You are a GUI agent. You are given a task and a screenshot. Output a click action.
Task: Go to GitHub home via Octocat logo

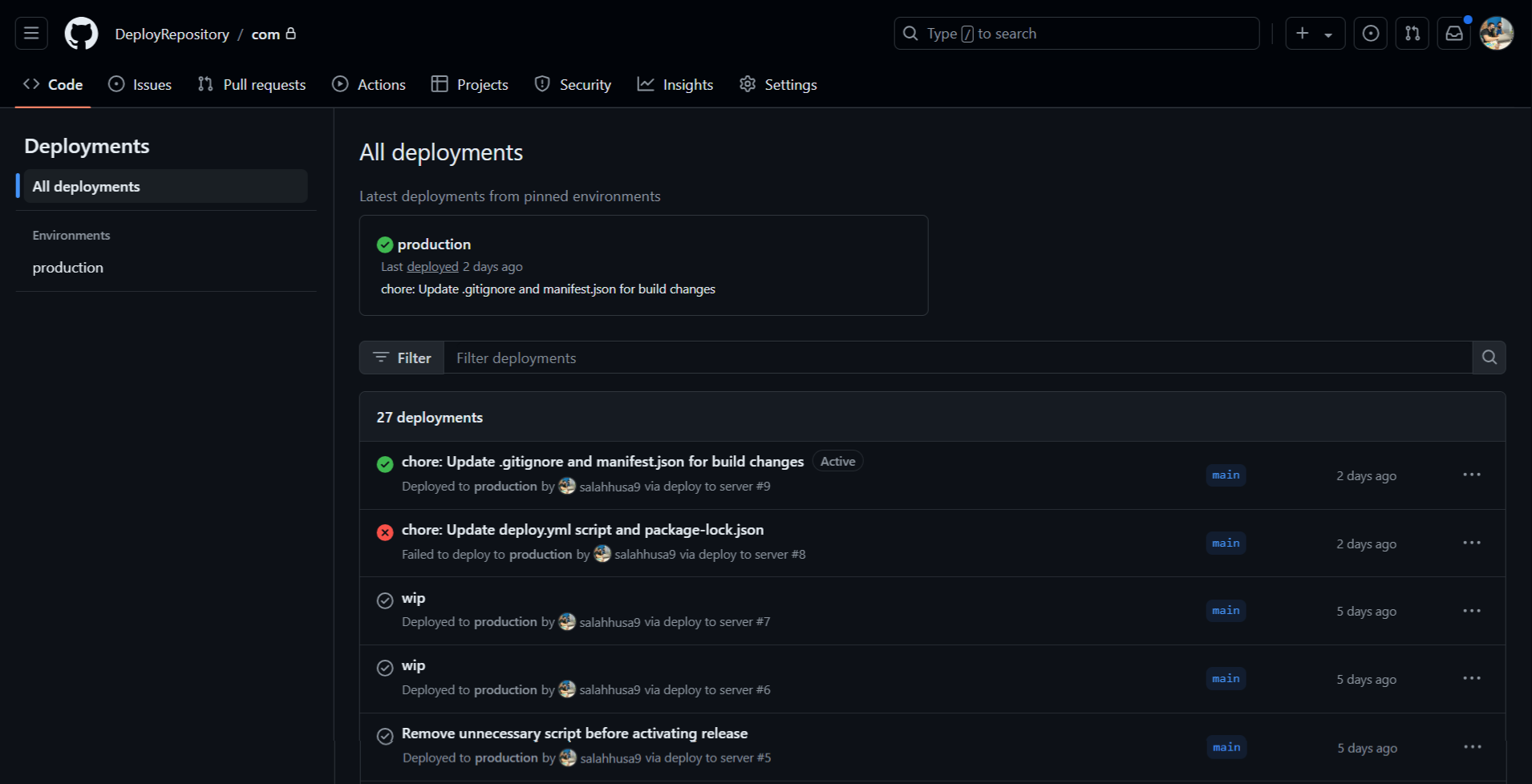coord(81,34)
